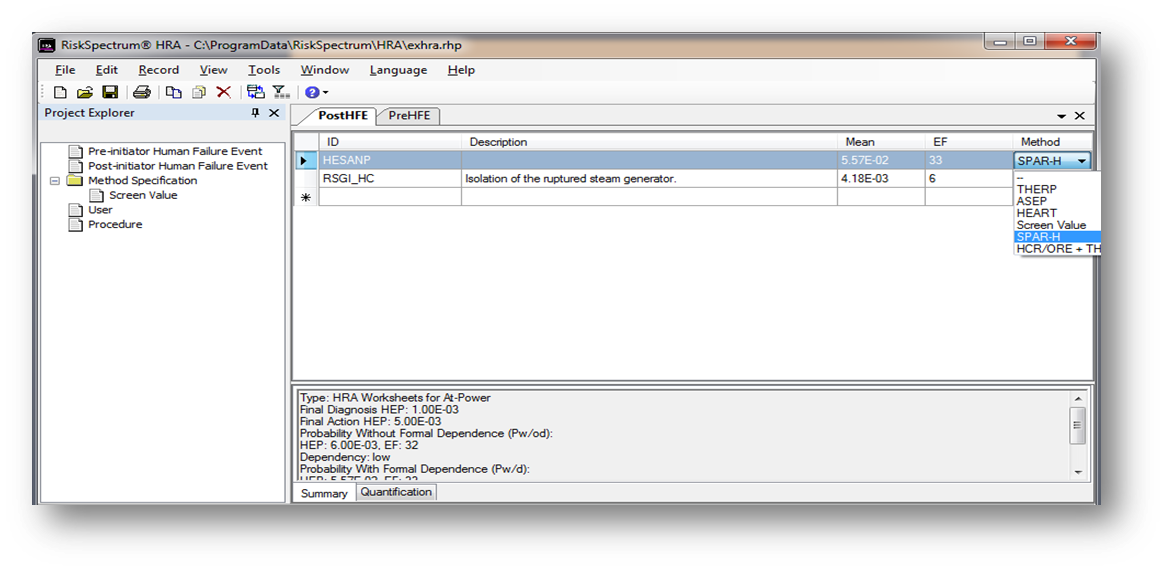Switch to the Quantification tab

[x=396, y=492]
